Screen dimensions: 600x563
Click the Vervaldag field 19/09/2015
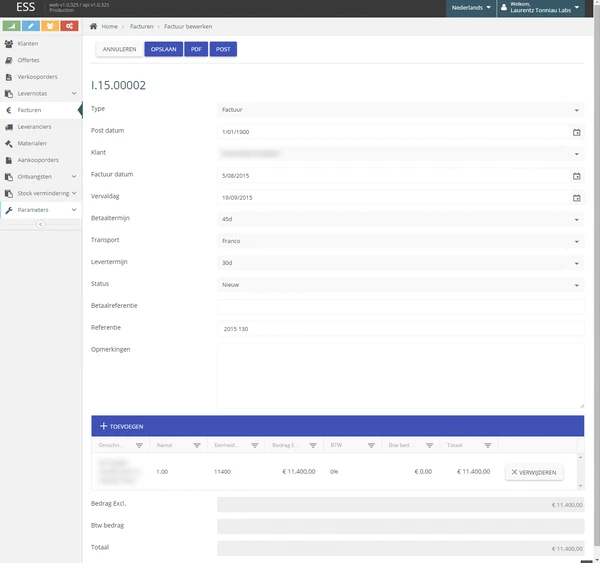coord(393,197)
